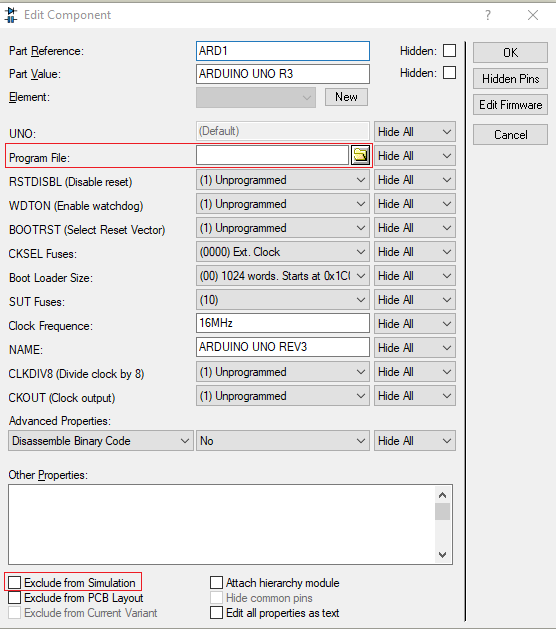Check Attach hierarchy module option
The width and height of the screenshot is (556, 629).
tap(216, 582)
